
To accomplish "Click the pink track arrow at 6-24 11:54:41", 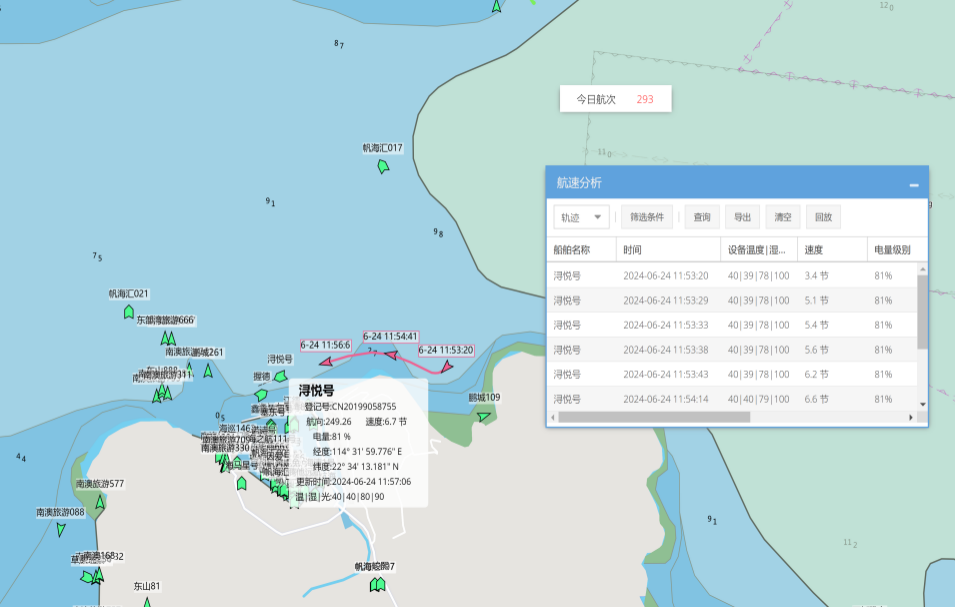I will pos(391,354).
